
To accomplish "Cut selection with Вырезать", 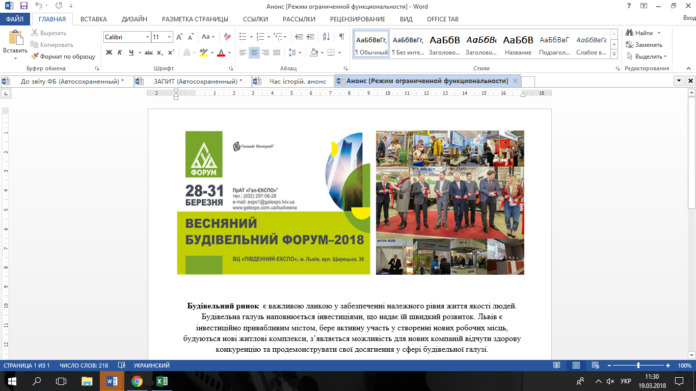I will 48,33.
